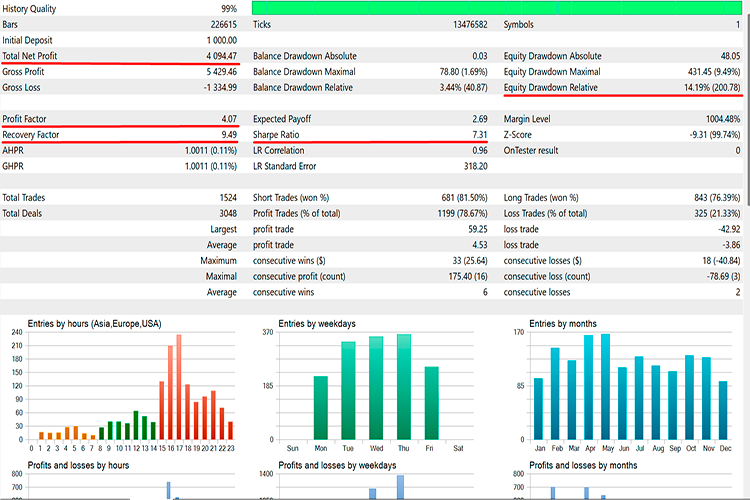
Task: Click Equity Drawdown Absolute value 48.05
Action: [730, 56]
